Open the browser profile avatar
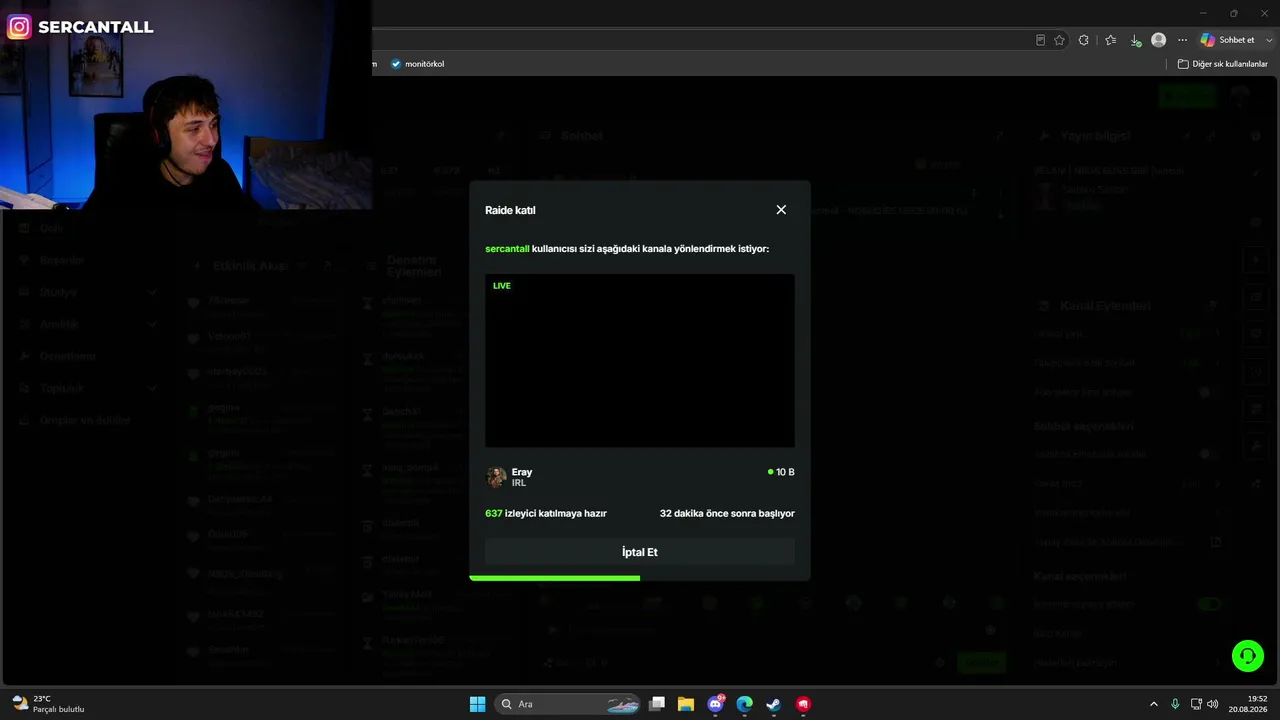The image size is (1280, 720). [x=1158, y=40]
